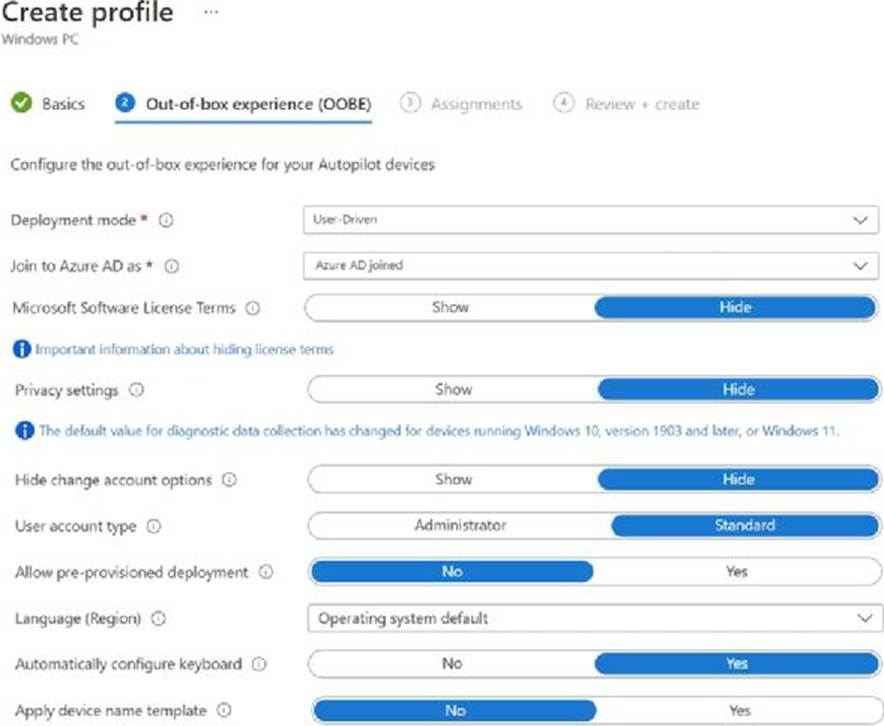Open important information about hiding license terms

[184, 350]
